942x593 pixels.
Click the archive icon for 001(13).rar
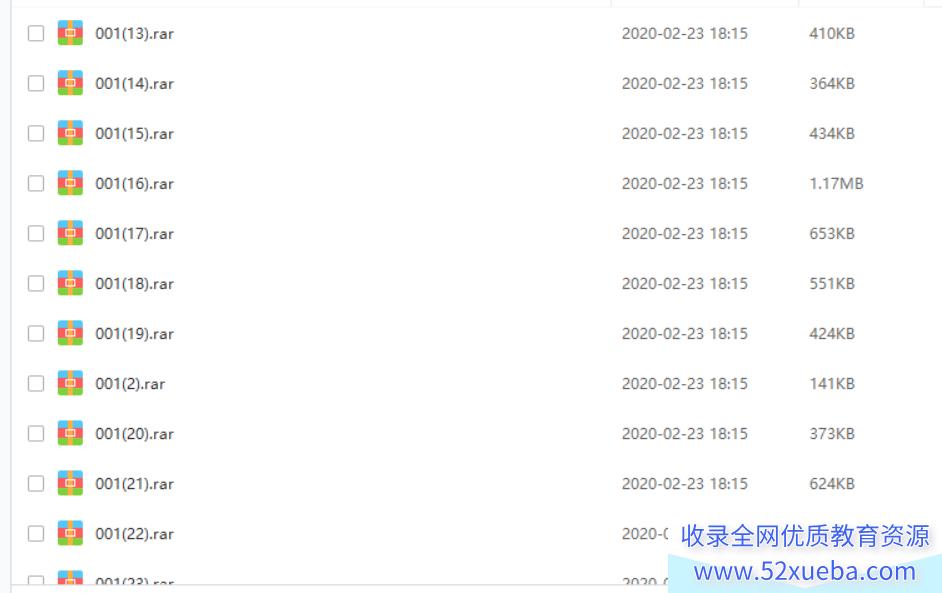click(70, 33)
